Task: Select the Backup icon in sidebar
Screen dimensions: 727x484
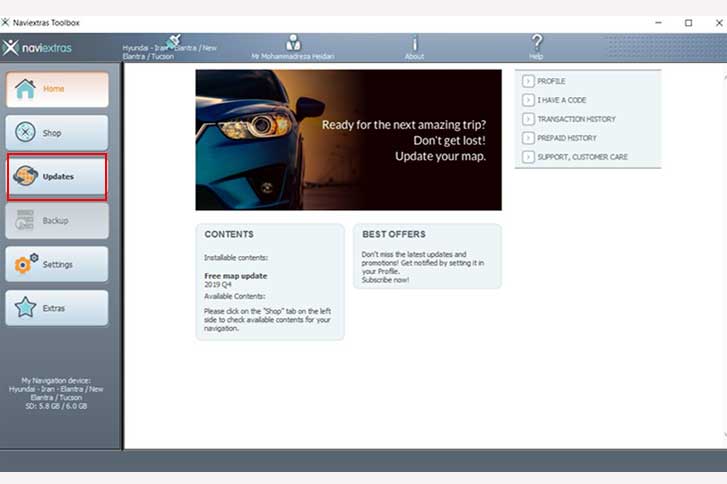Action: (x=25, y=221)
